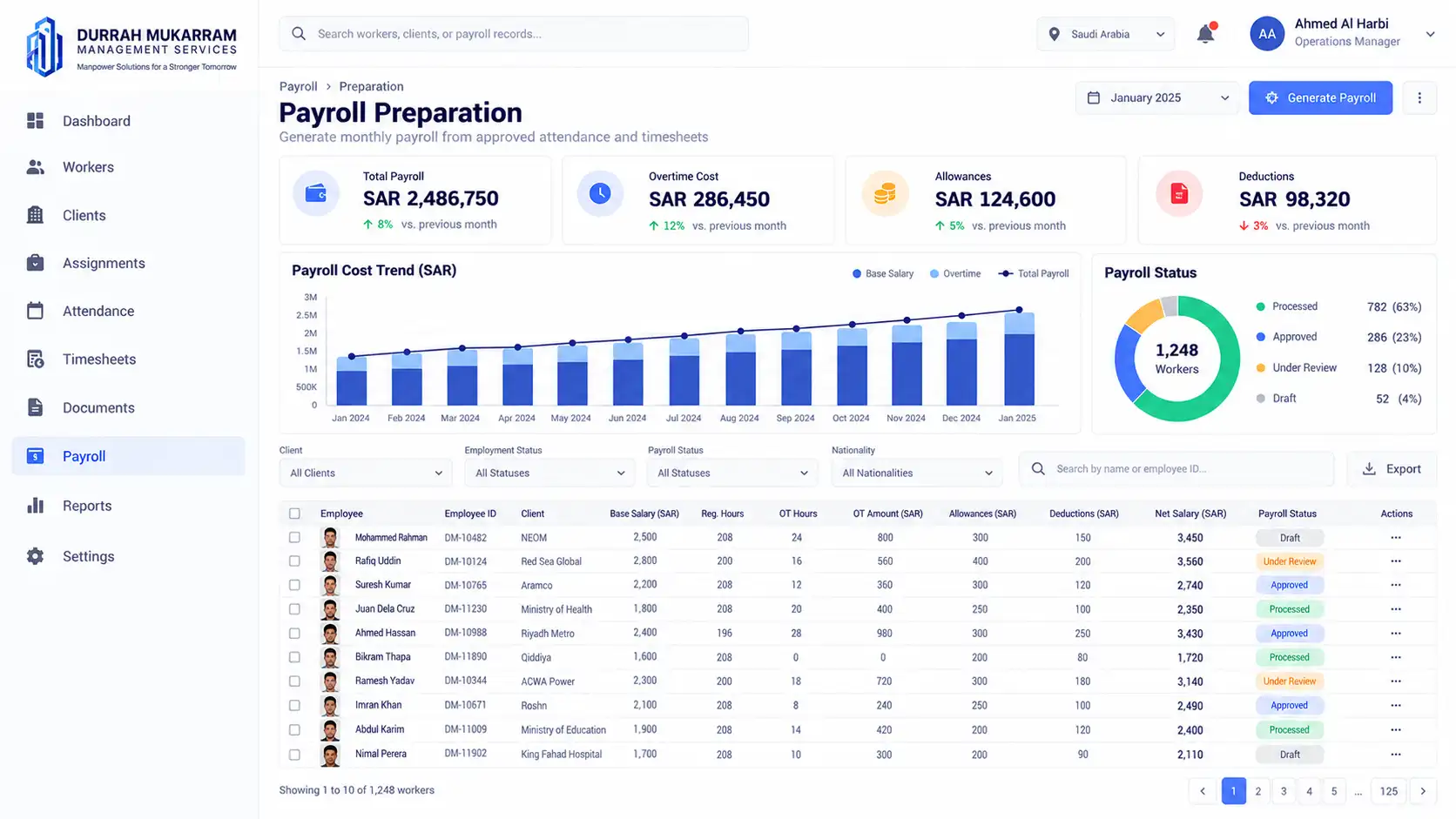This screenshot has width=1456, height=819.
Task: Click the Base Salary legend swatch
Action: pos(857,273)
